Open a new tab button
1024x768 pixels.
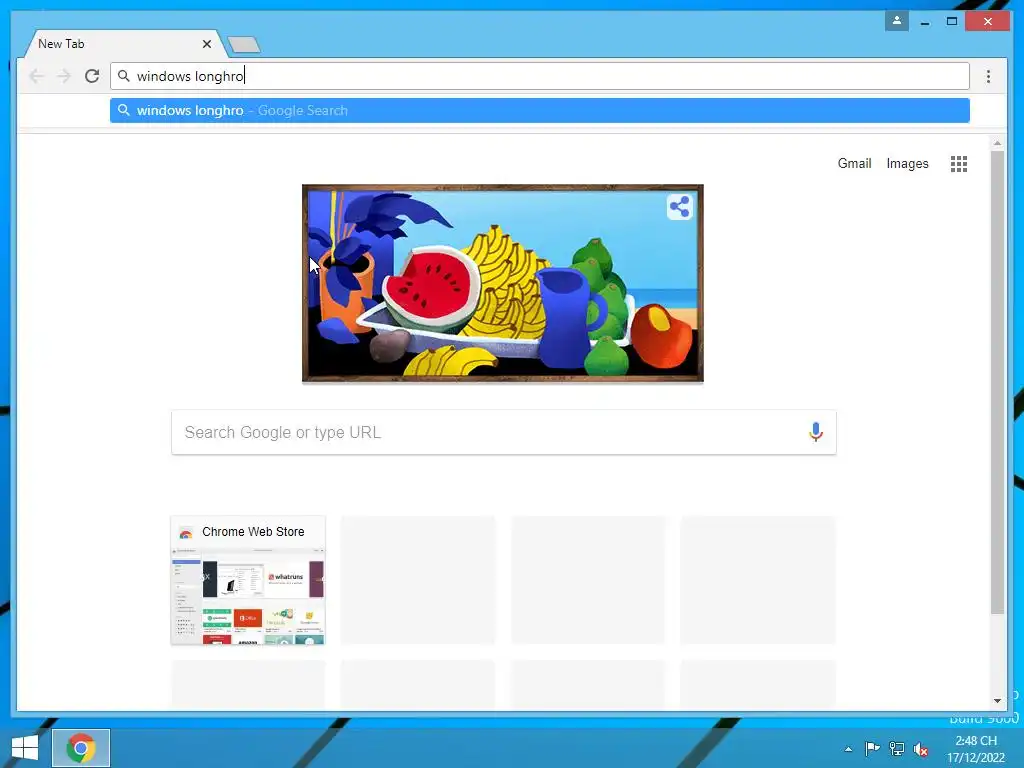[244, 44]
